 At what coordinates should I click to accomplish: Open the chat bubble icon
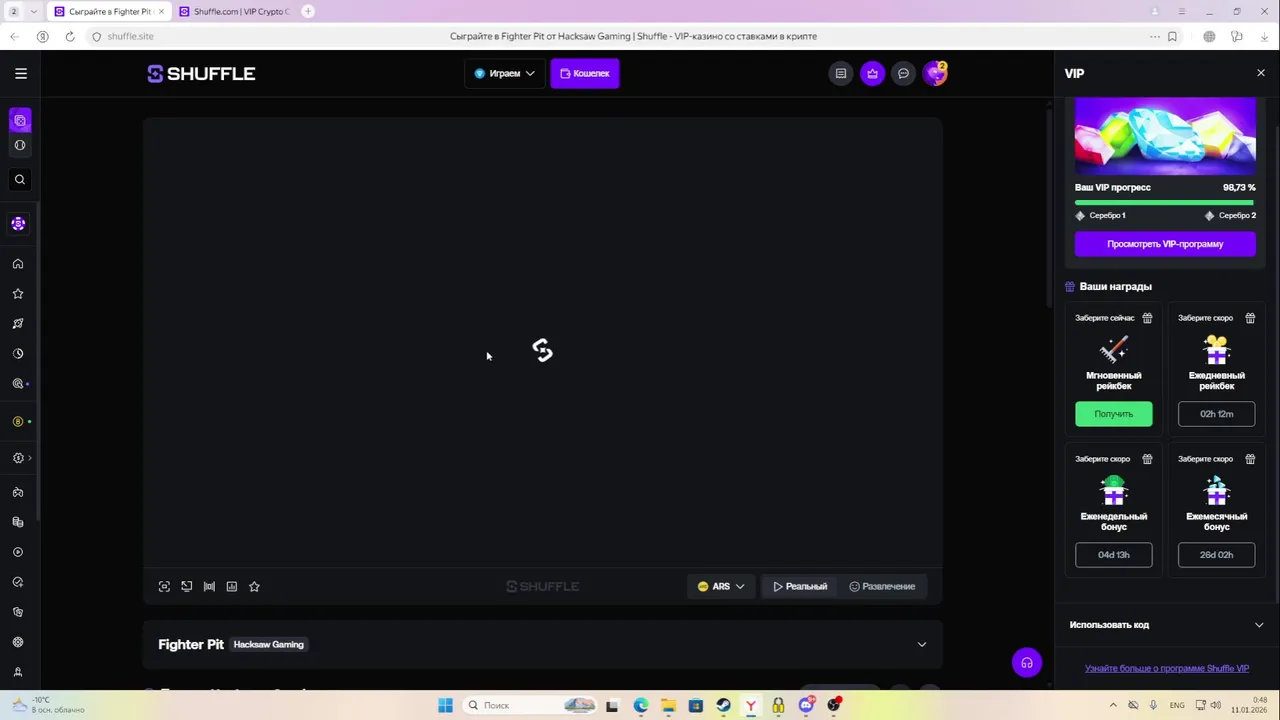[x=904, y=73]
